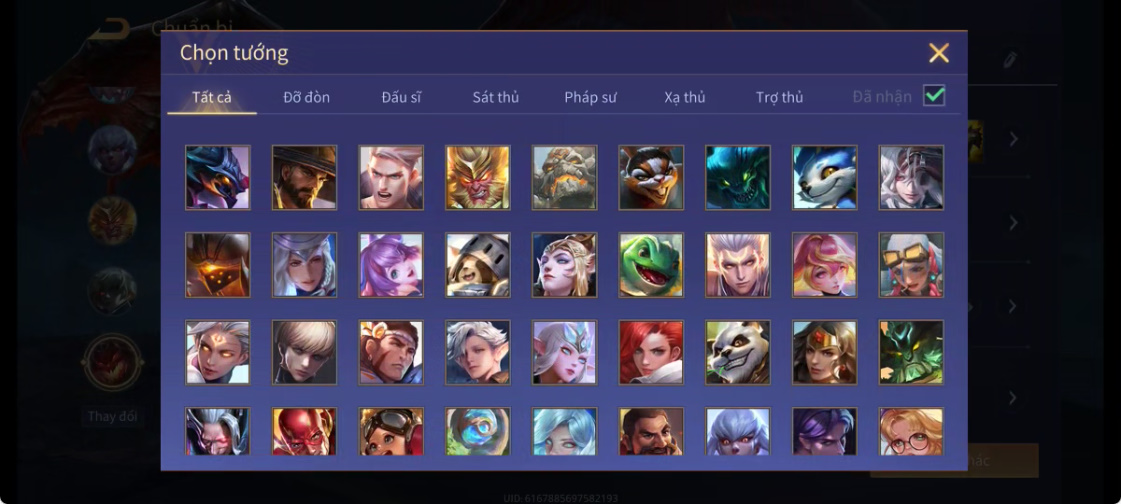Select the blue wolf hero portrait
The width and height of the screenshot is (1121, 504).
point(824,177)
